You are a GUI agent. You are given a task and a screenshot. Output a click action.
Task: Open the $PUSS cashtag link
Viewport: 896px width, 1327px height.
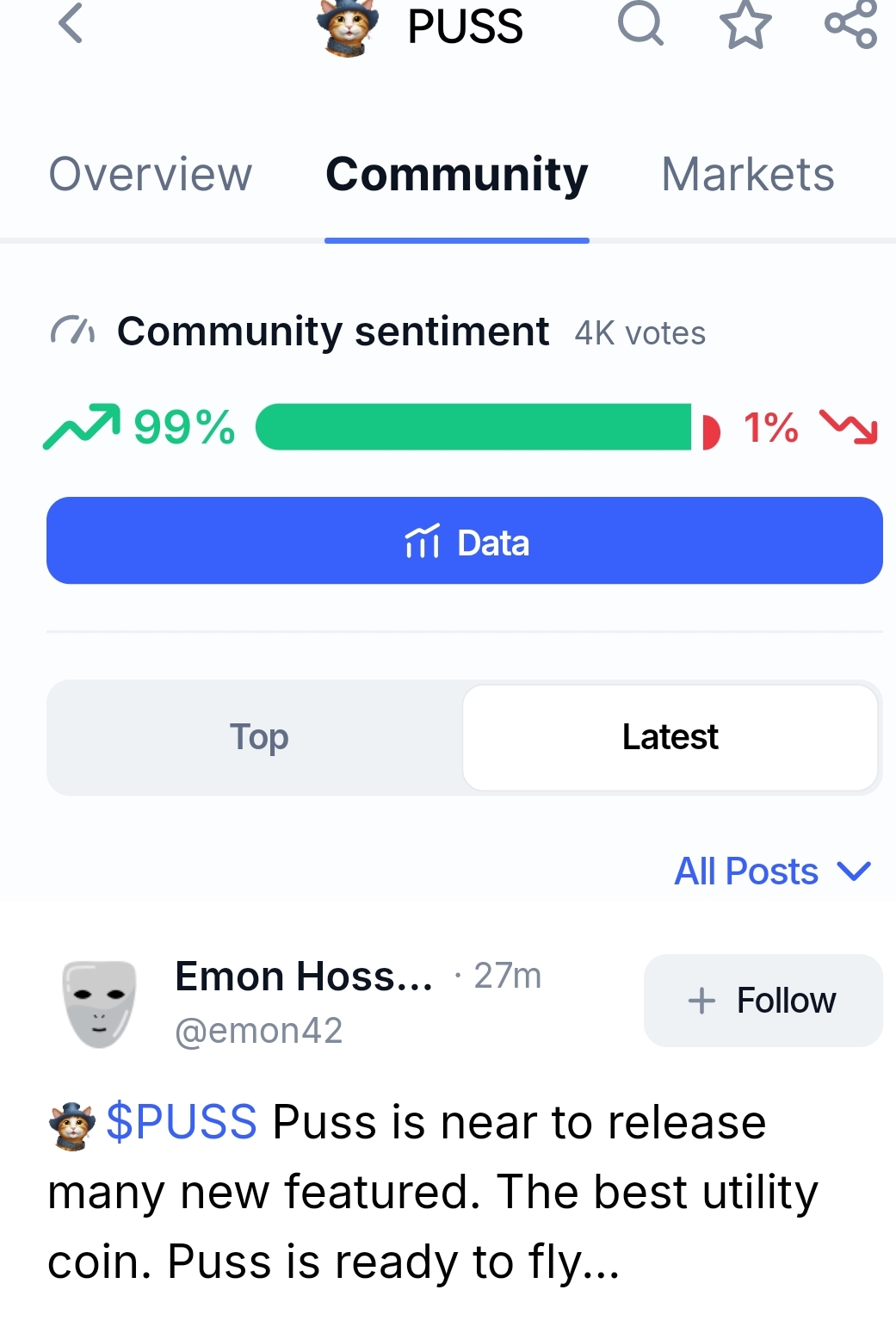[x=182, y=1122]
